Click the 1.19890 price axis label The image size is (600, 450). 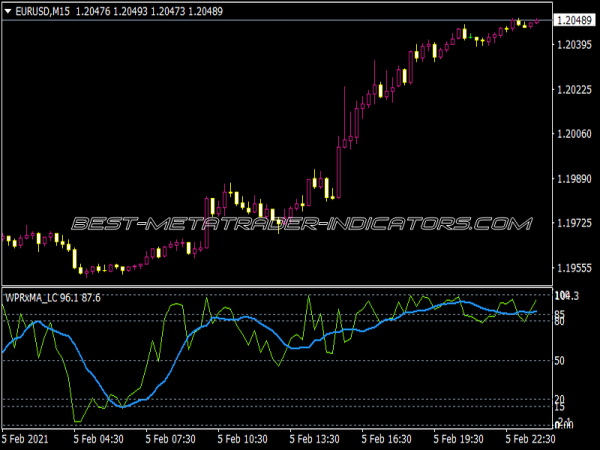coord(576,180)
